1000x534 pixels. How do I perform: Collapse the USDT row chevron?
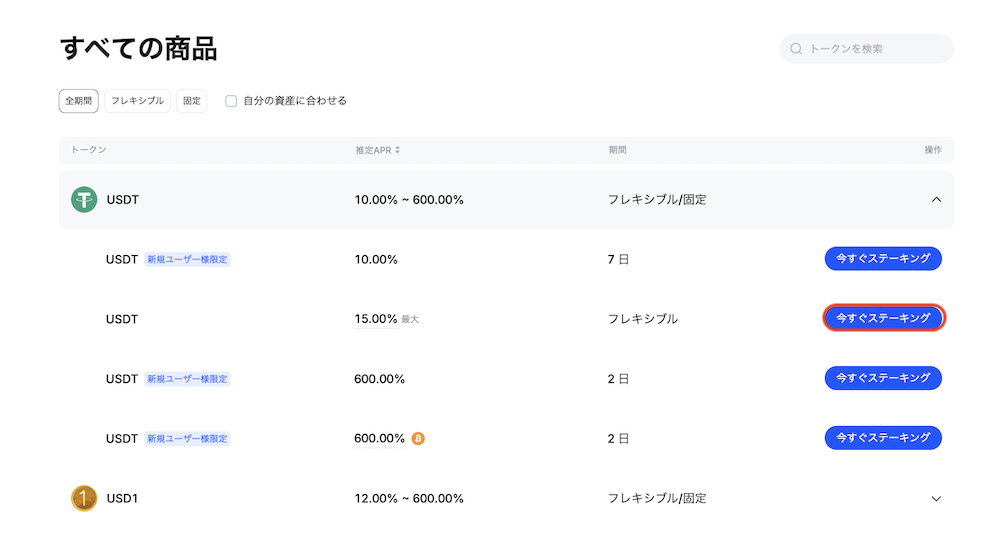click(x=936, y=200)
